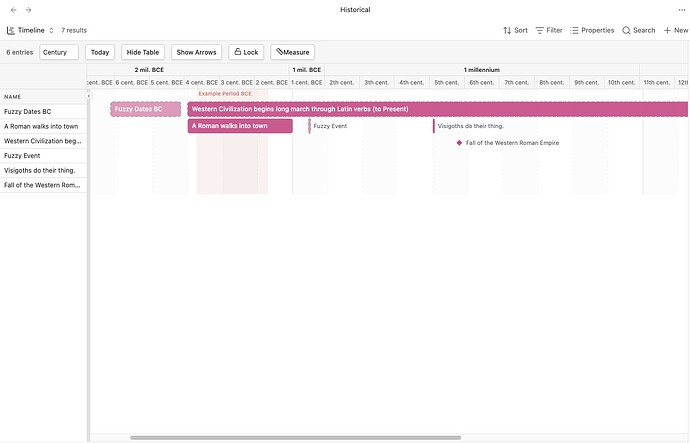Go forward with the right arrow icon

click(x=28, y=10)
